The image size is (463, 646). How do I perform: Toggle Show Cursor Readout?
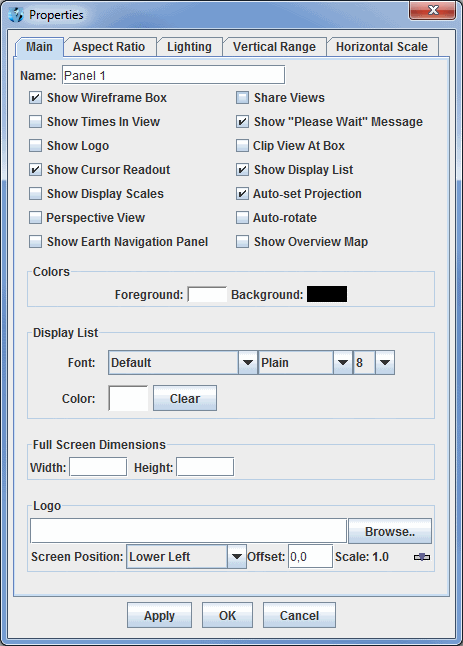point(35,169)
